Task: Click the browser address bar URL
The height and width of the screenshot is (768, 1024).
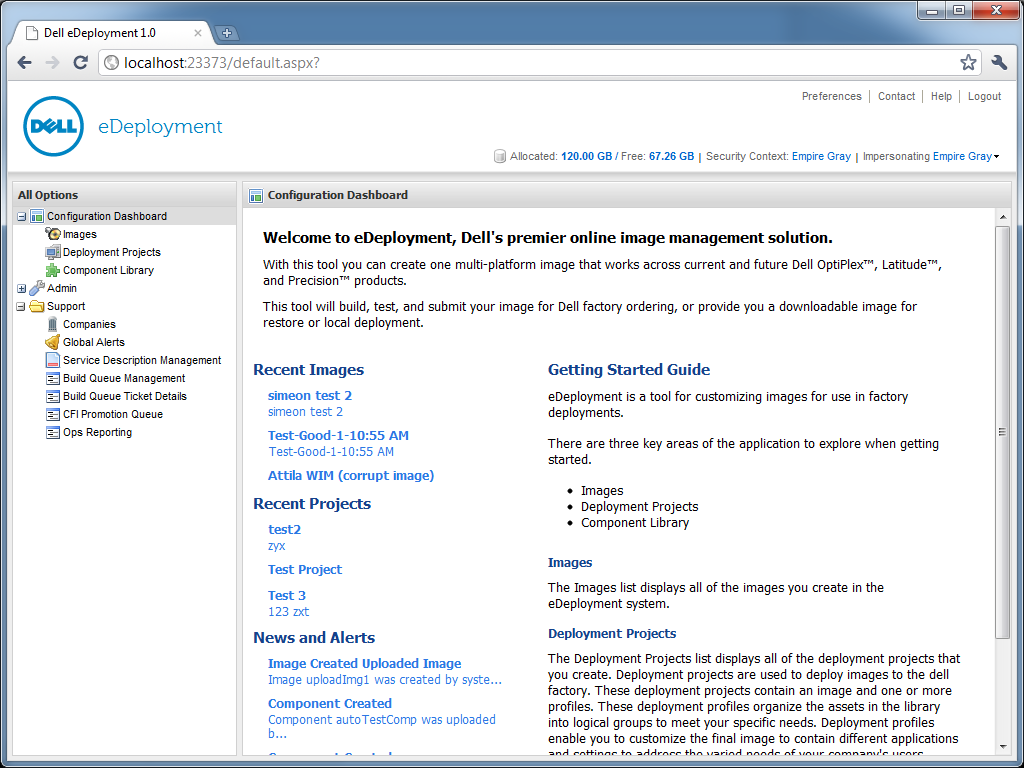Action: click(x=221, y=63)
